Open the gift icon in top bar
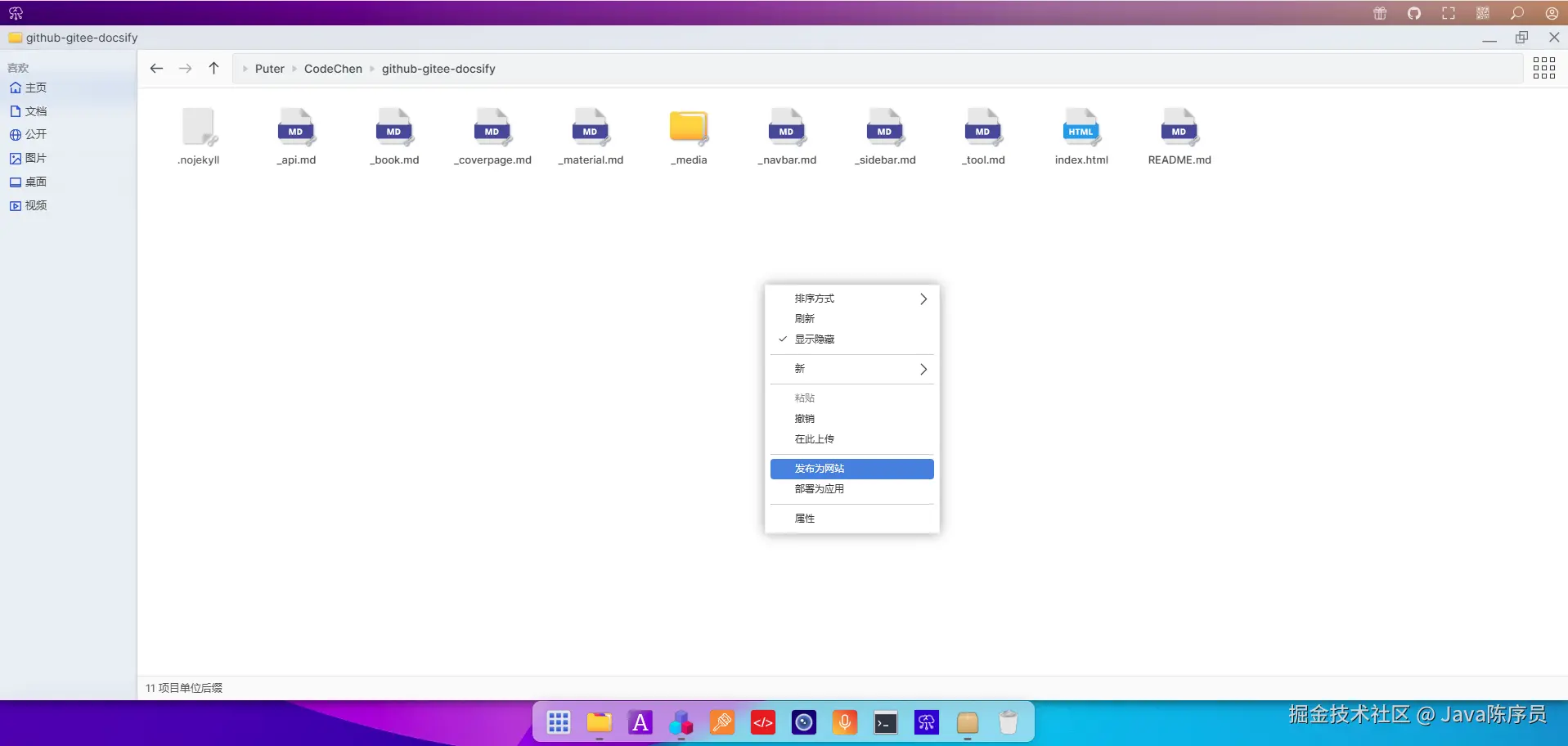The image size is (1568, 746). coord(1380,13)
